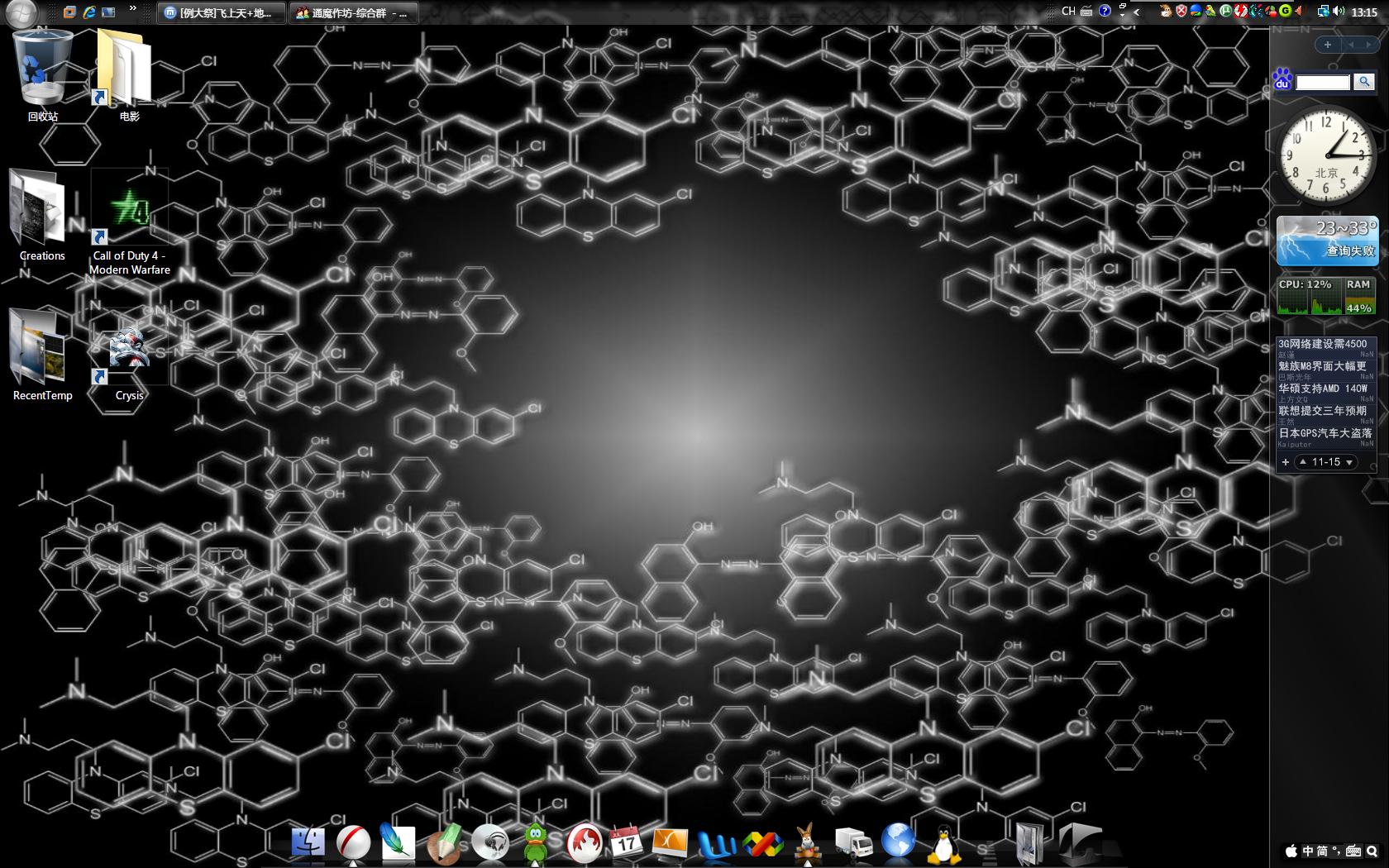Open the RecentTemp folder
This screenshot has height=868, width=1389.
[42, 355]
